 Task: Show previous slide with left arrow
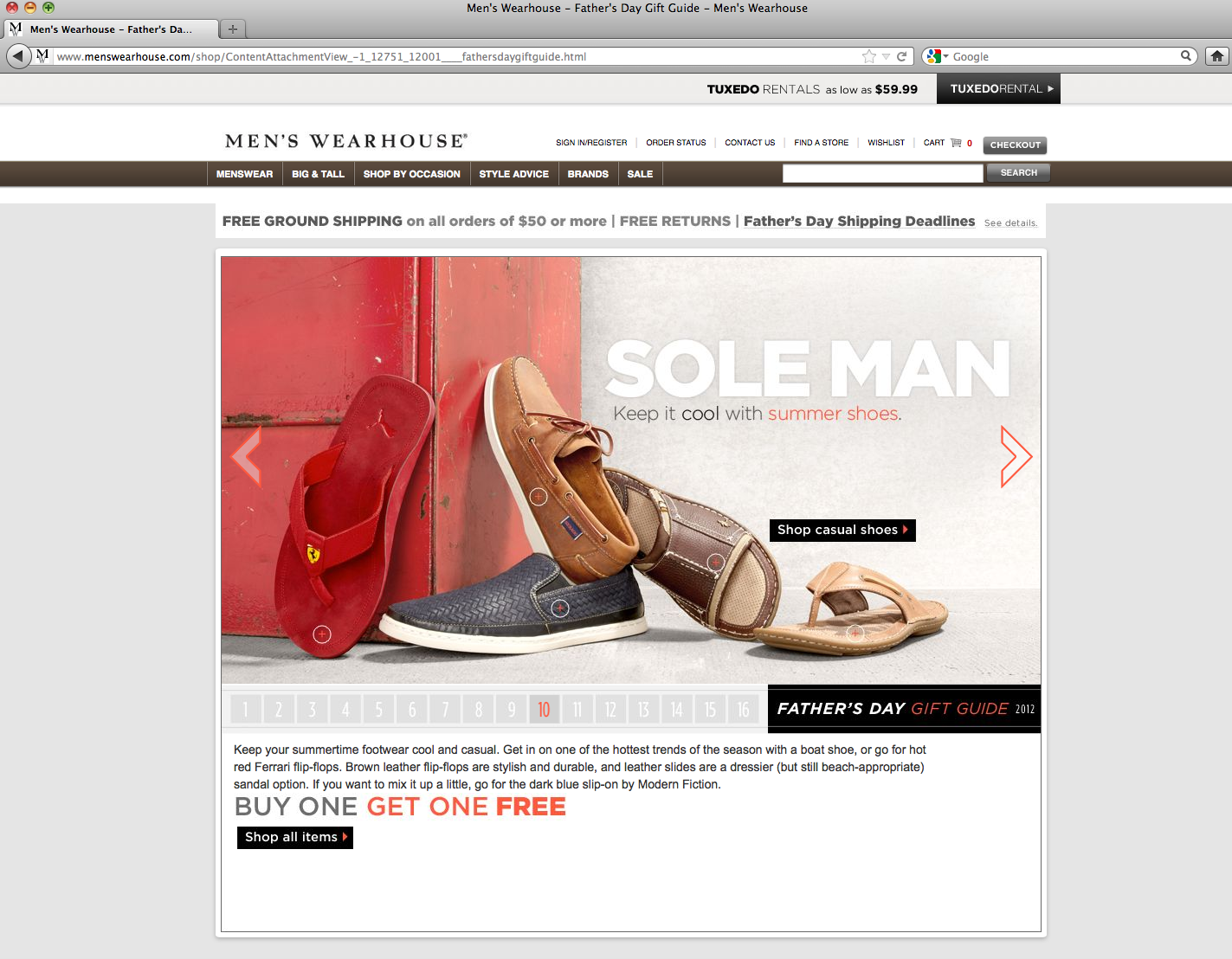[x=247, y=456]
